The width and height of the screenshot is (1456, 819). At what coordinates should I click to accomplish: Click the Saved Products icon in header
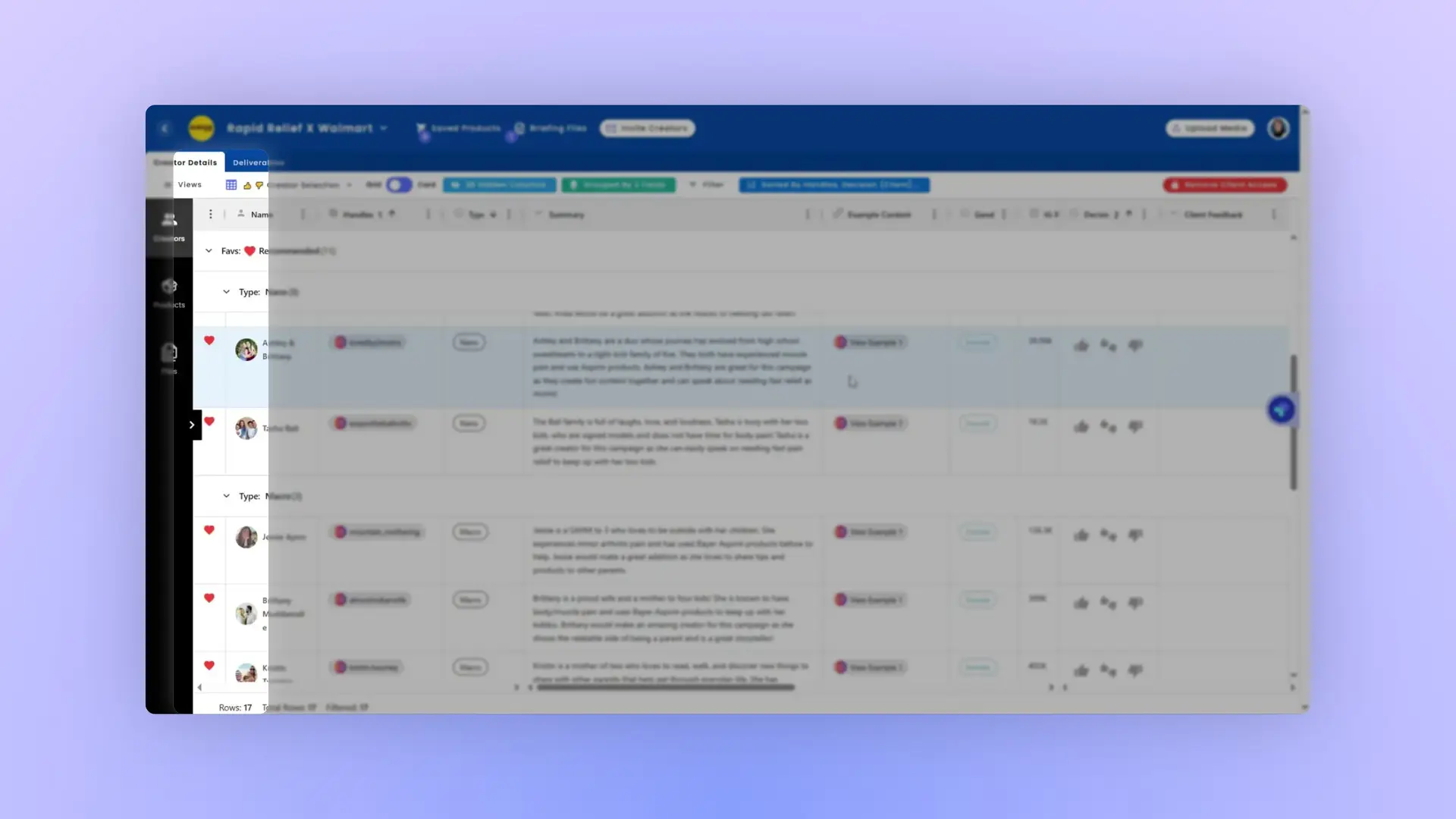click(422, 128)
